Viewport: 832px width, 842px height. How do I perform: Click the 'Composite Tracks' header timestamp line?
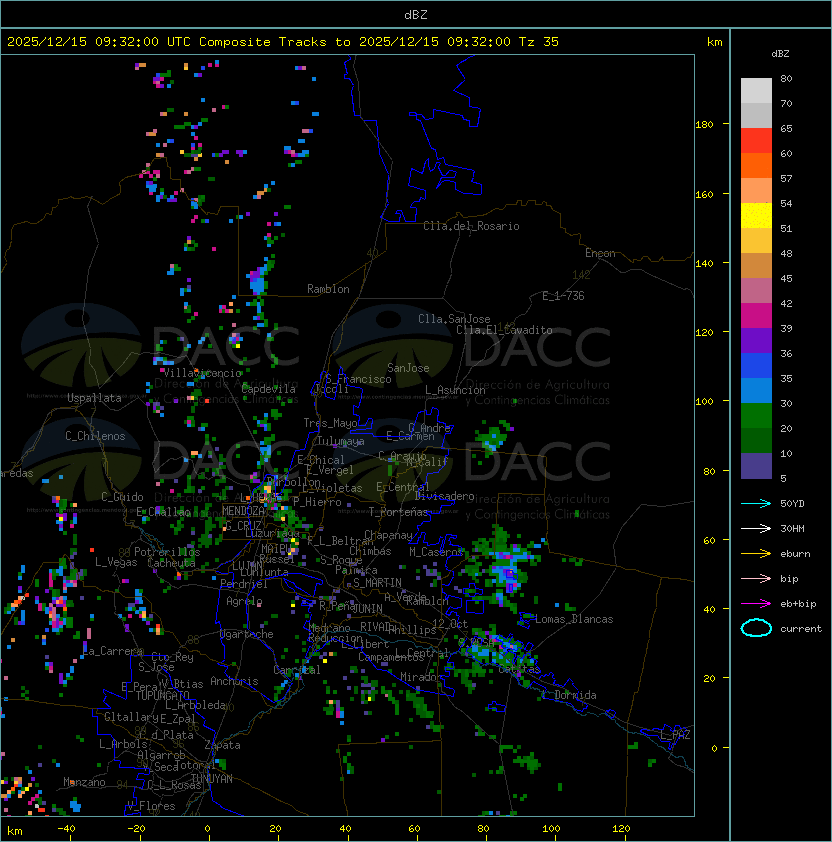click(x=283, y=42)
